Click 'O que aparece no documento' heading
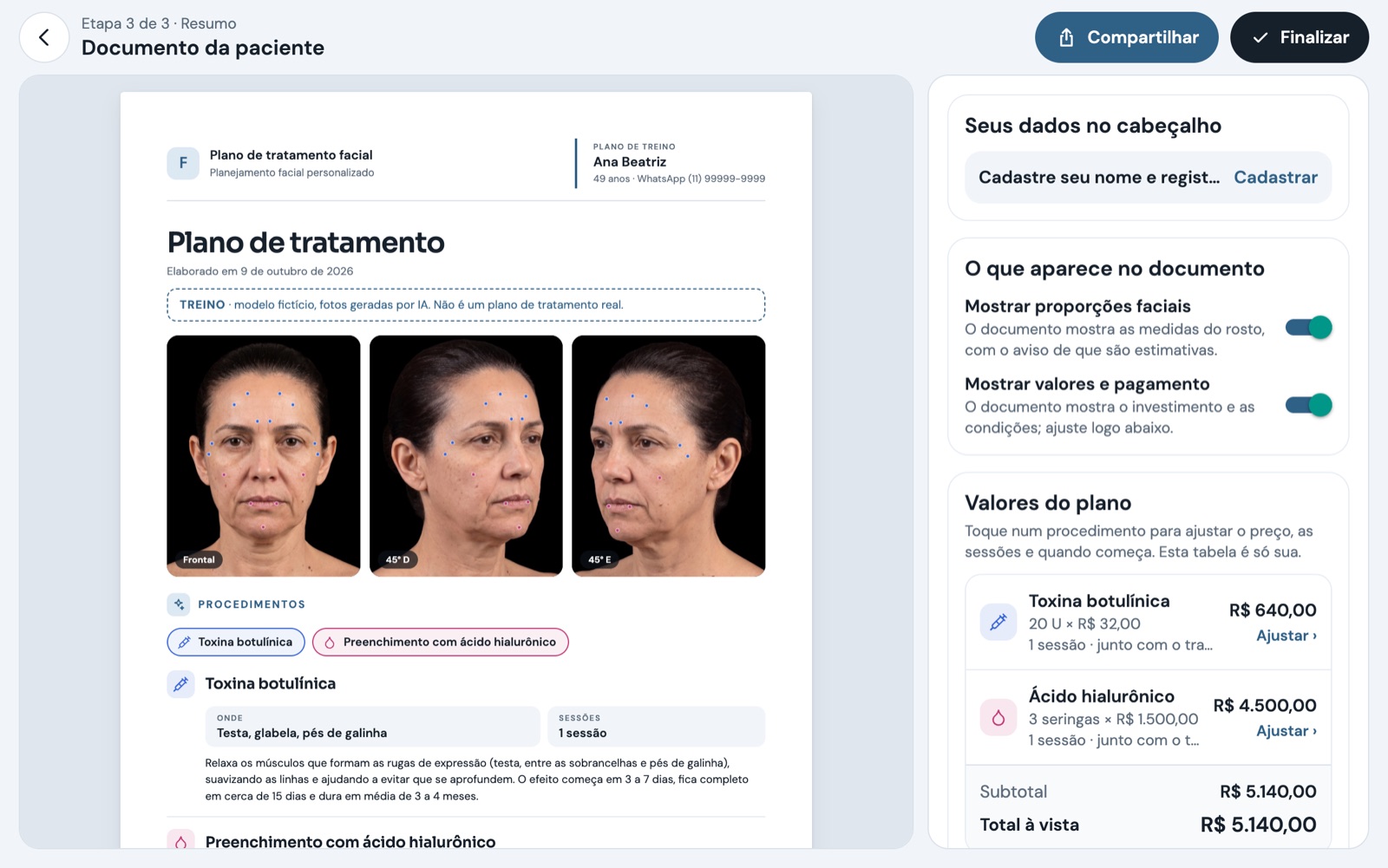Screen dimensions: 1388x868 (1115, 269)
